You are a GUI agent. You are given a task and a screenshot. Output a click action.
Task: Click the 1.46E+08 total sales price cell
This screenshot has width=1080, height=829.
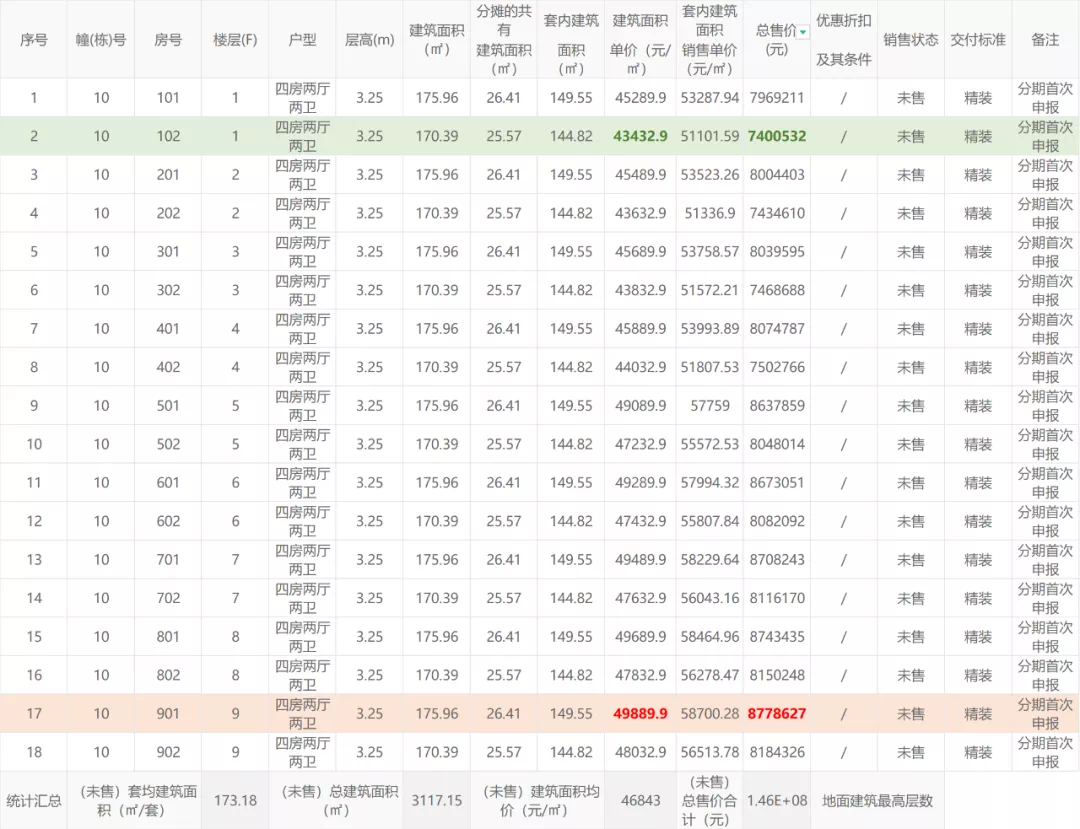[x=776, y=800]
